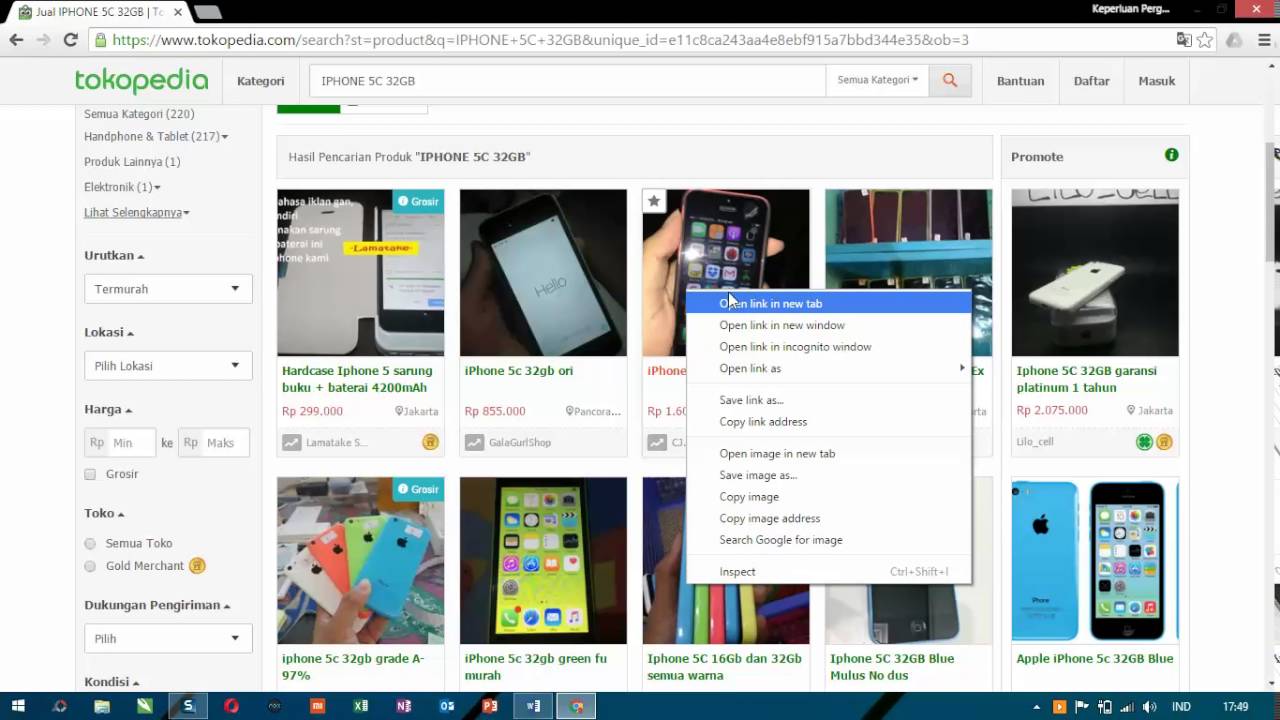Bookmark this page using the star icon
This screenshot has height=720, width=1280.
[1205, 40]
